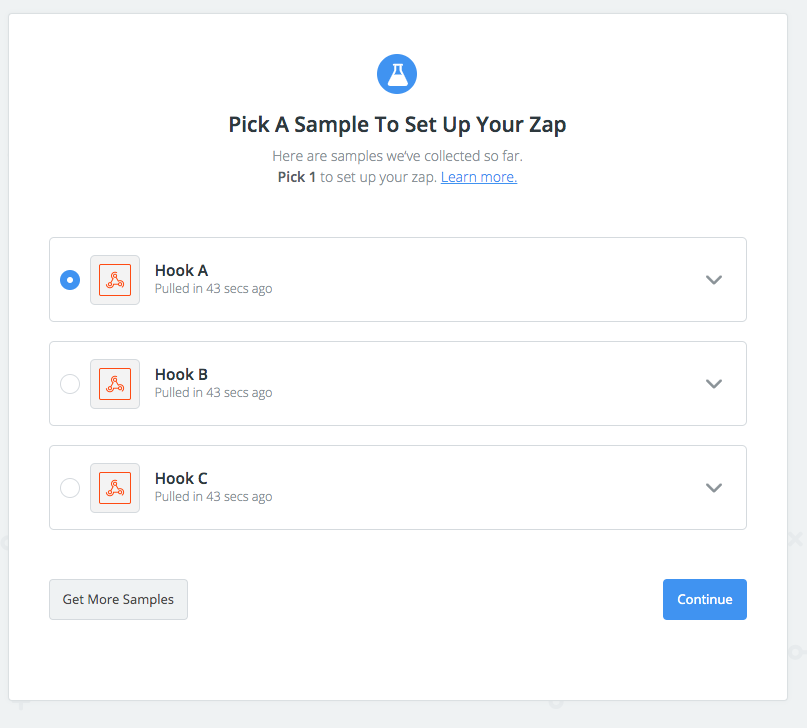Open the Learn more link

479,177
